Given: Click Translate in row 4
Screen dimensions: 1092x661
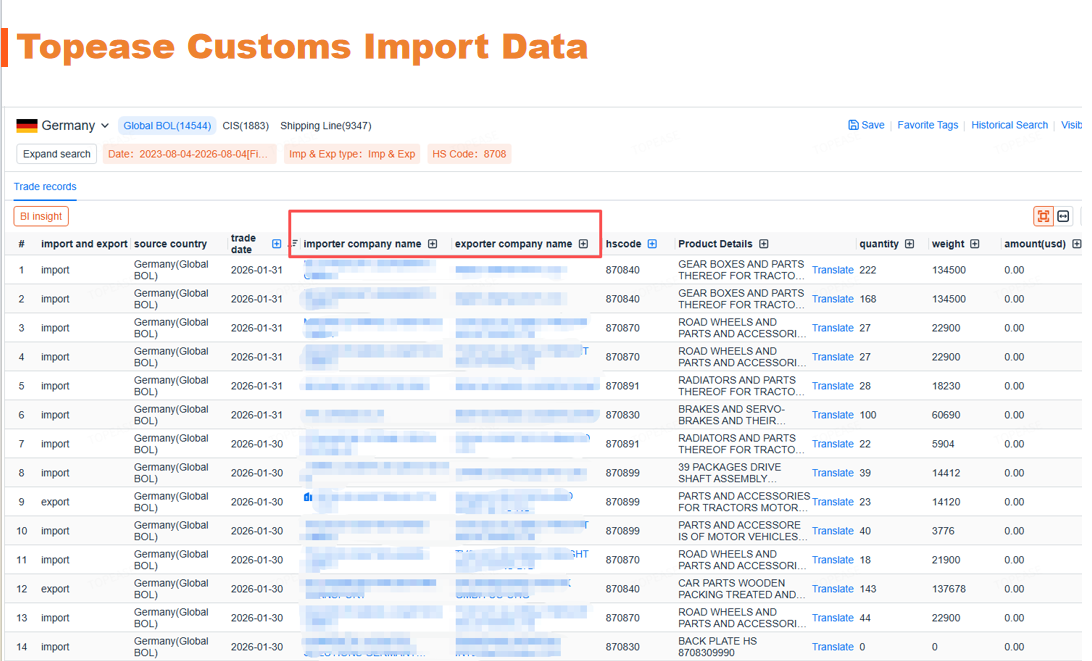Looking at the screenshot, I should pyautogui.click(x=833, y=357).
